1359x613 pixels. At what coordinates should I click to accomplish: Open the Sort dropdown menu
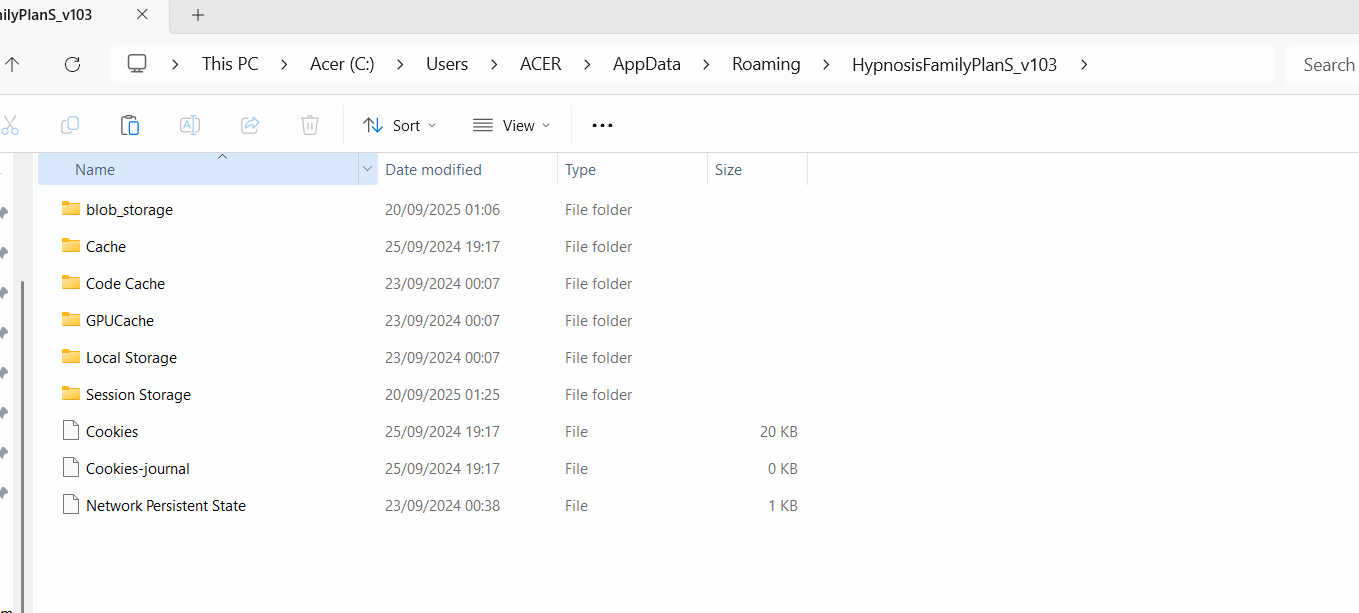click(400, 125)
